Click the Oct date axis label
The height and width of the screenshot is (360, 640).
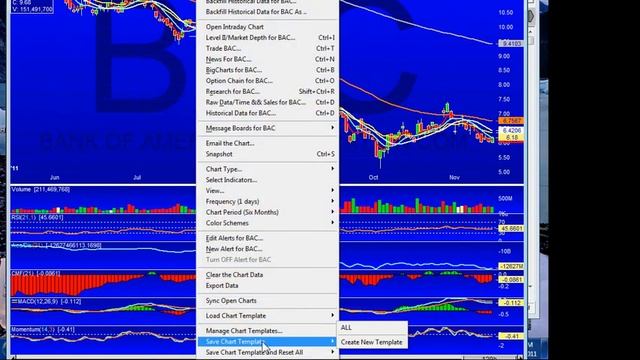click(373, 178)
